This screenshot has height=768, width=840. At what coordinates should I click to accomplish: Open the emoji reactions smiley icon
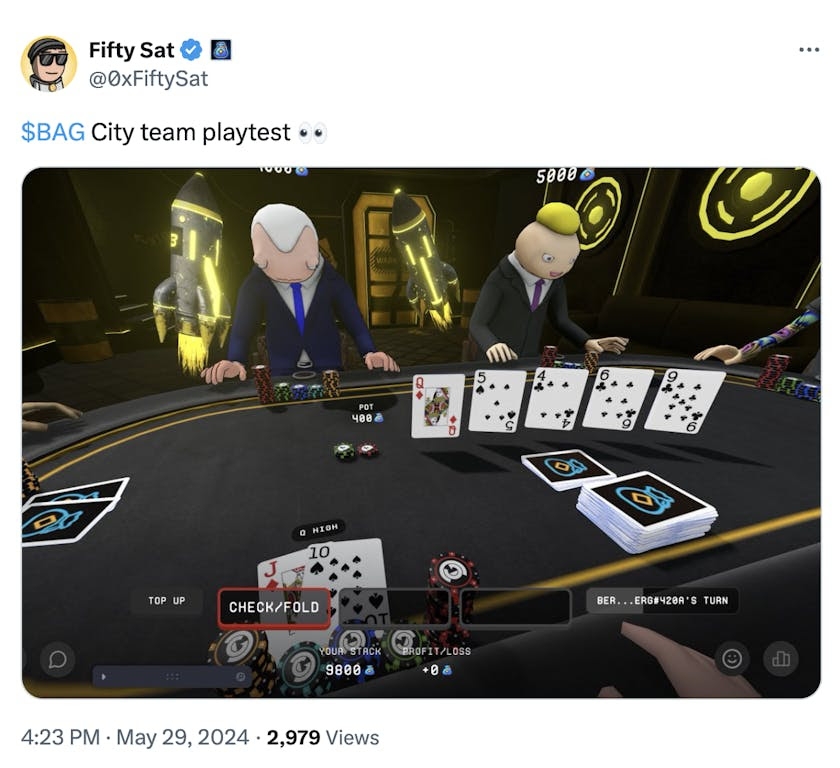[732, 658]
